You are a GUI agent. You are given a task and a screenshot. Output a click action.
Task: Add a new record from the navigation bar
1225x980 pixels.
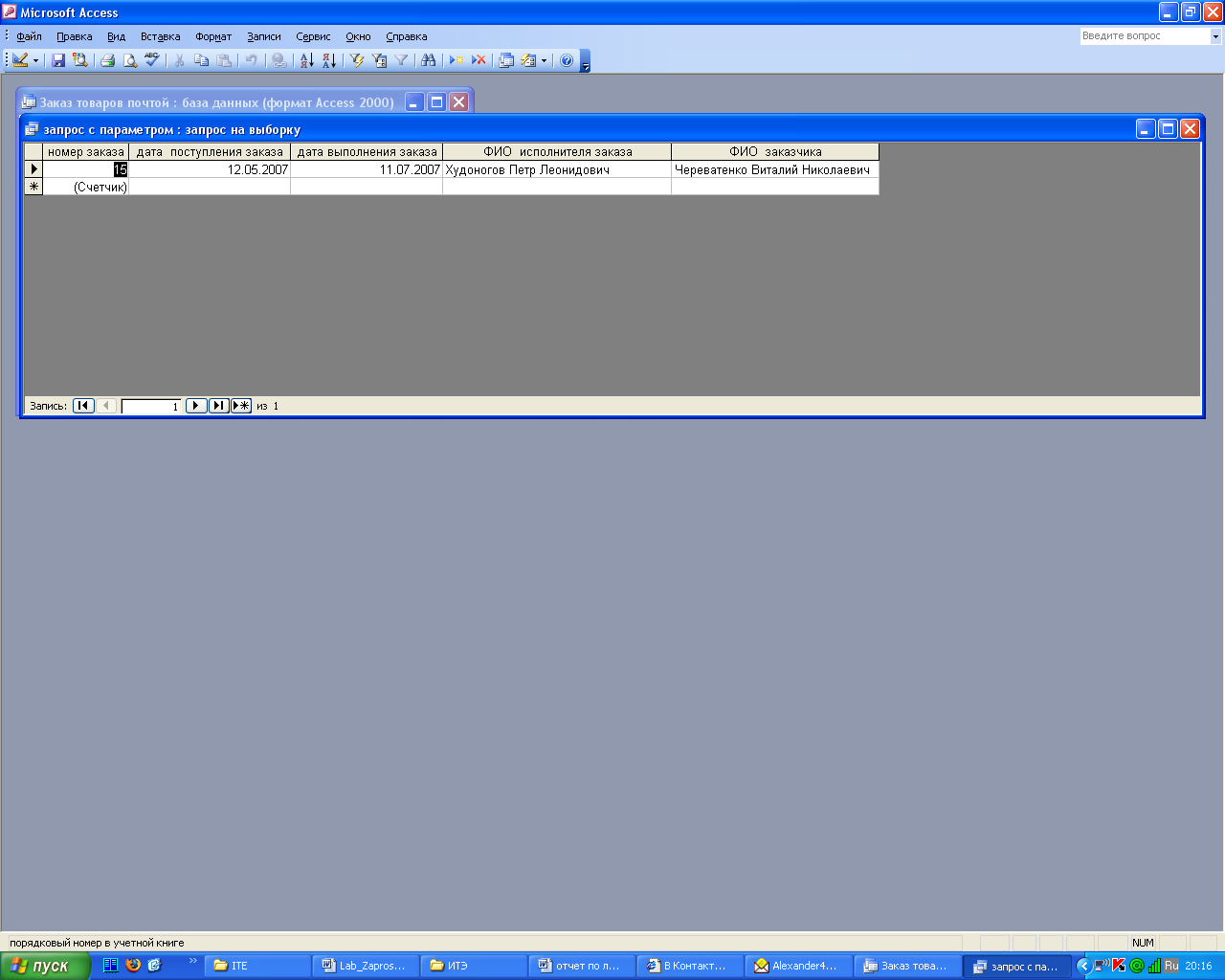pyautogui.click(x=241, y=406)
